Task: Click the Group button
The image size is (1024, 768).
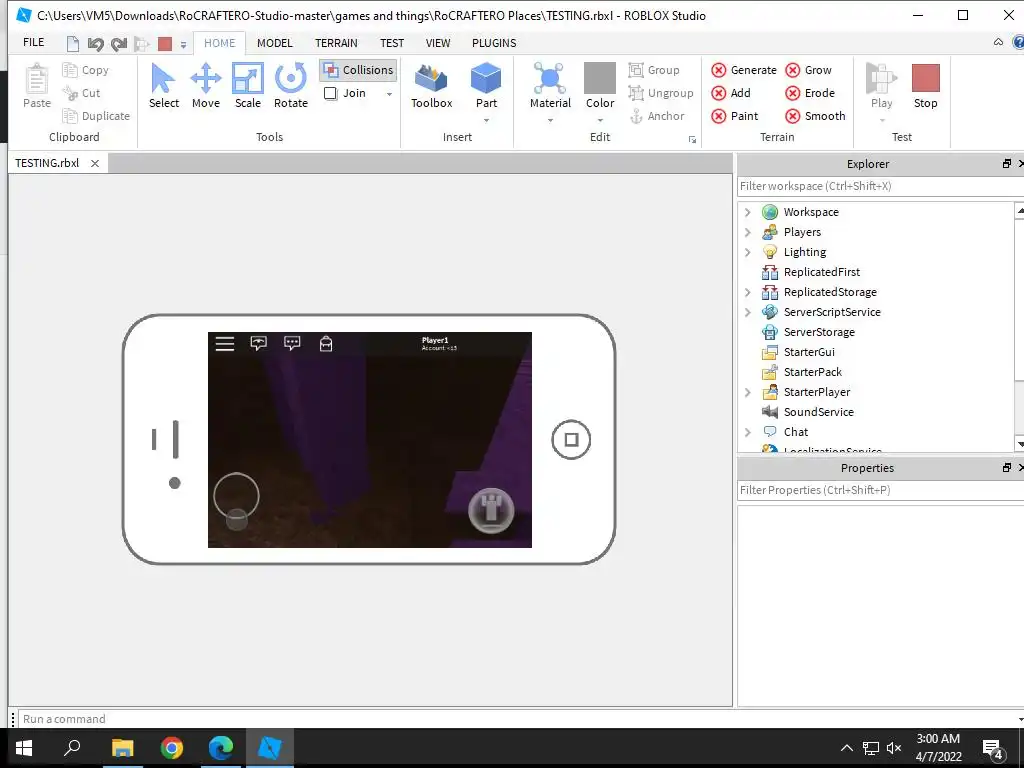Action: click(x=654, y=70)
